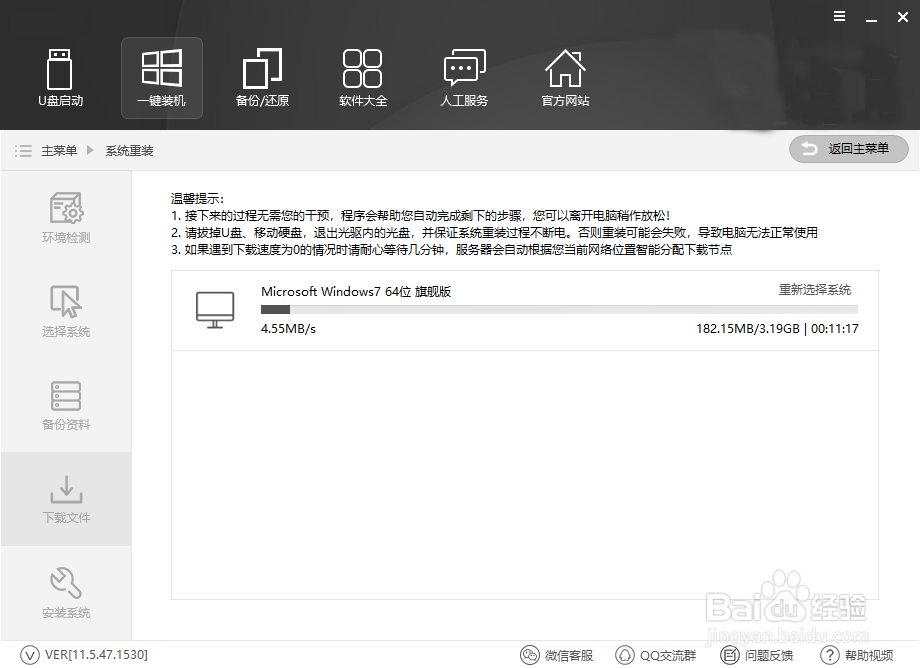Select the 备份资料 backup data step
Viewport: 920px width, 668px height.
(x=66, y=405)
